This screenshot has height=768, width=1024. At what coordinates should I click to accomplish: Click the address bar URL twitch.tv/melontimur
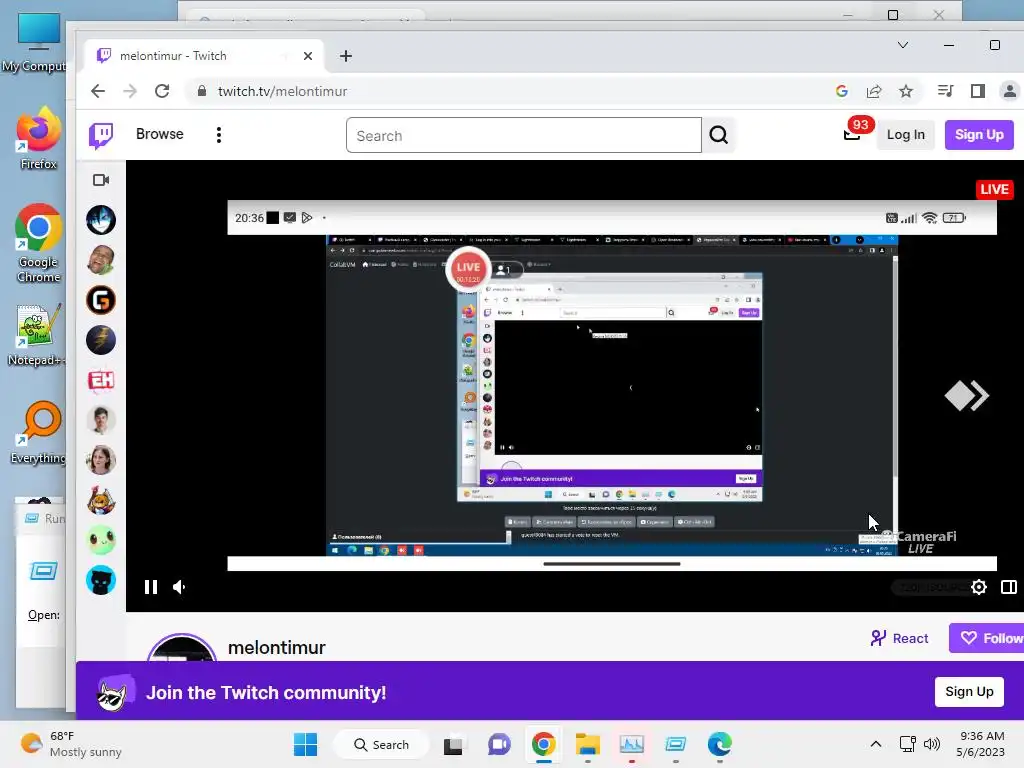click(x=282, y=91)
